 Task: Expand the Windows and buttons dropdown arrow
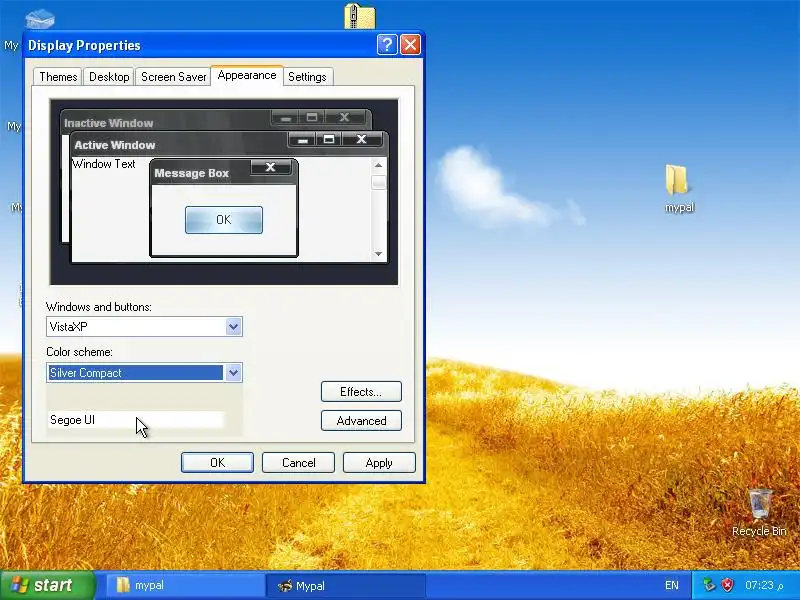coord(233,327)
